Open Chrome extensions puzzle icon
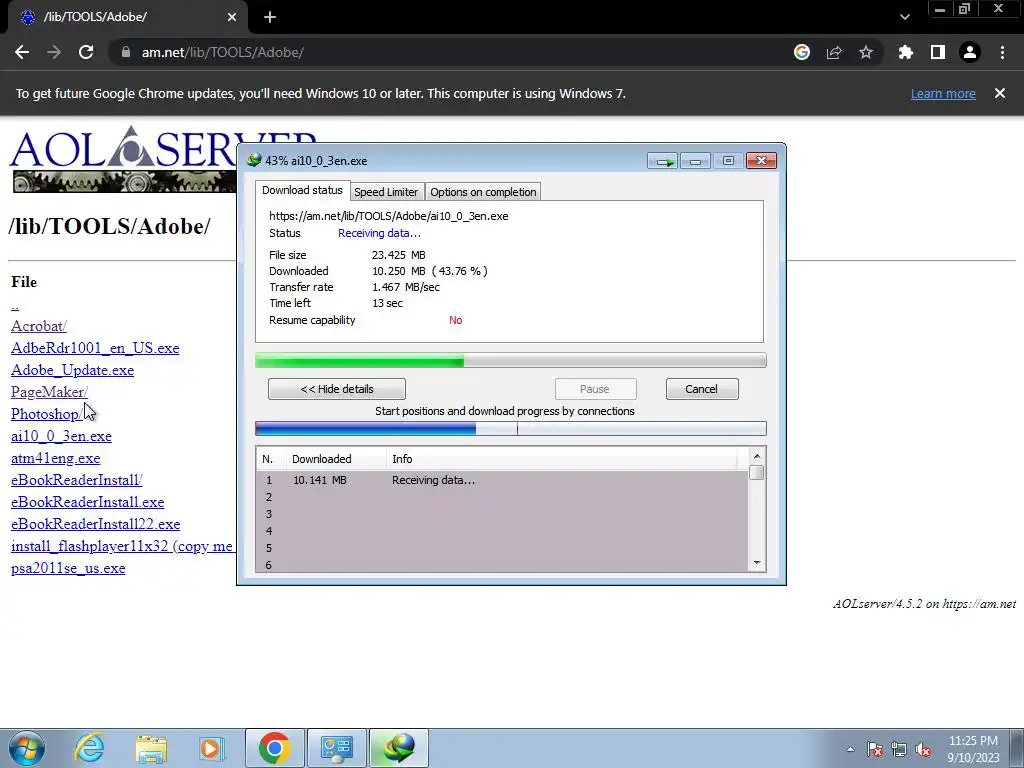 [x=905, y=52]
